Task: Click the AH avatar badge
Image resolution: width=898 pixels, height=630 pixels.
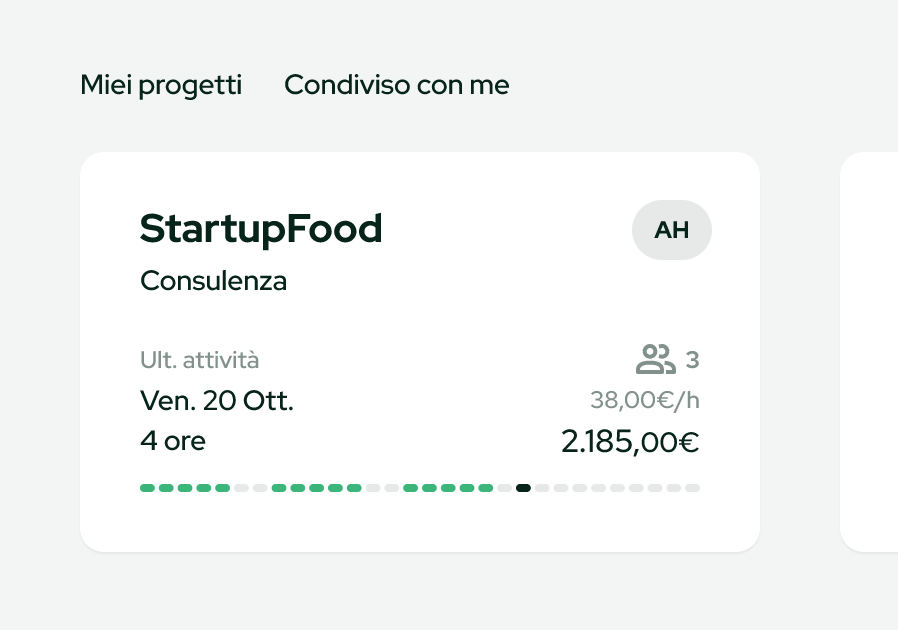Action: click(x=671, y=230)
